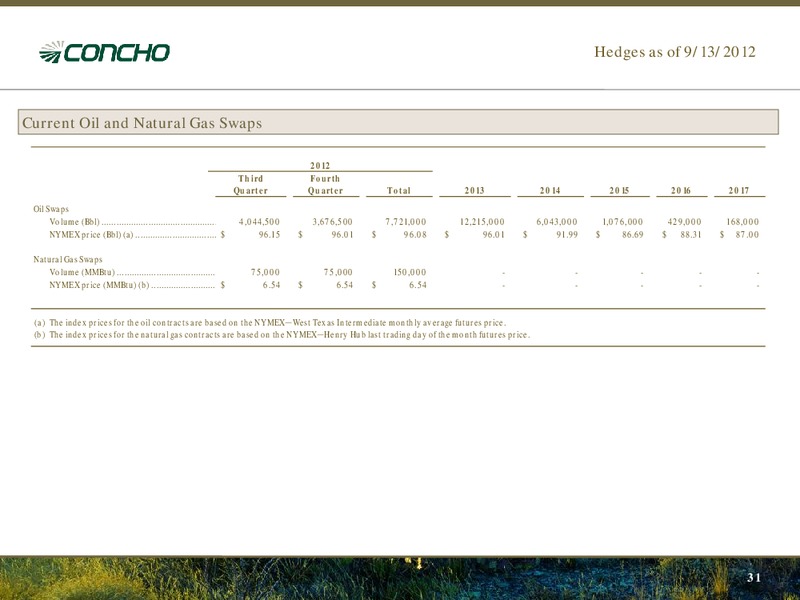800x600 pixels.
Task: Click the Concho logo
Action: click(x=104, y=52)
